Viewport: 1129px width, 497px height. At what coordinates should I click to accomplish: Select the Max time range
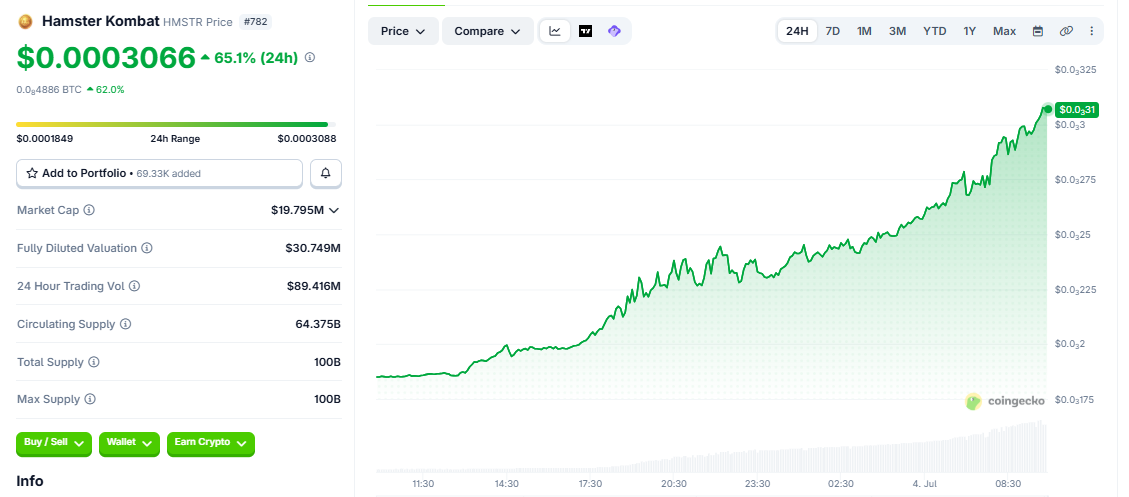1004,31
